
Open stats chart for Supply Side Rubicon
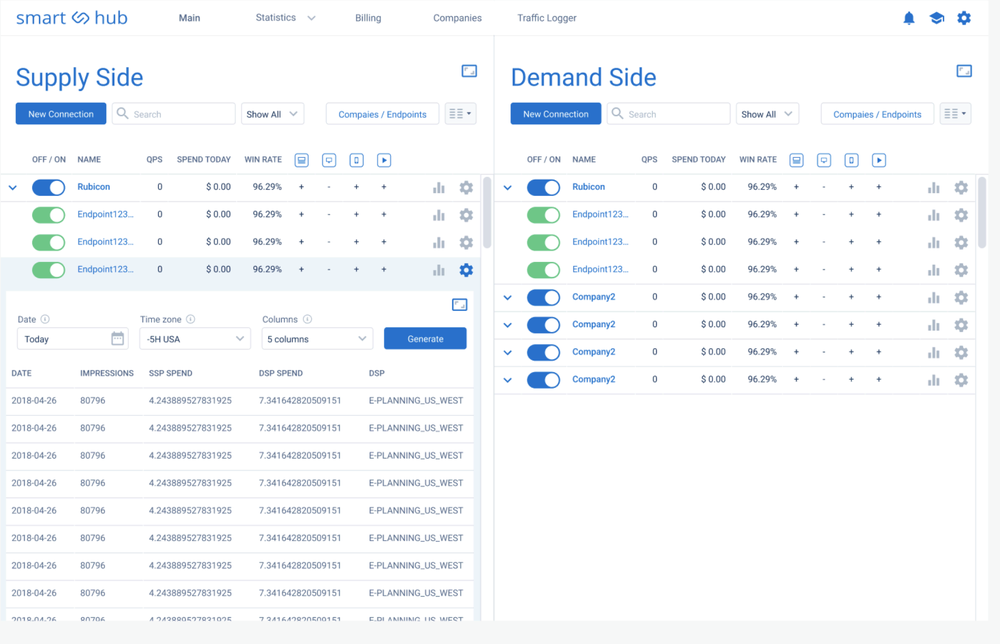click(x=439, y=187)
